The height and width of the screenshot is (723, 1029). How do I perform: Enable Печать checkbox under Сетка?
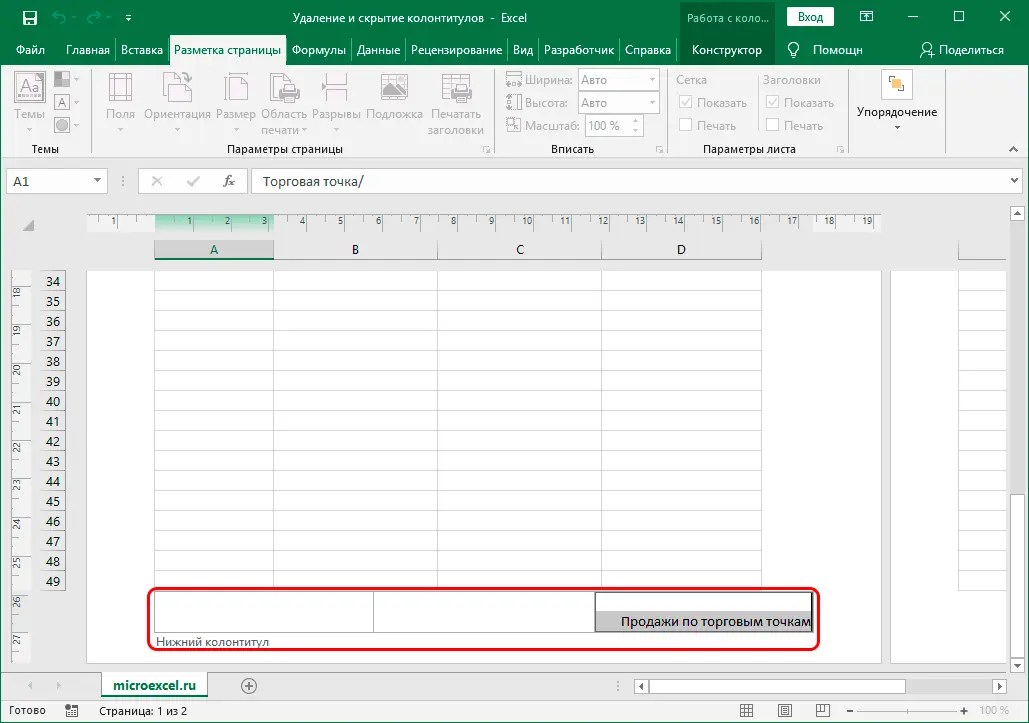click(686, 125)
